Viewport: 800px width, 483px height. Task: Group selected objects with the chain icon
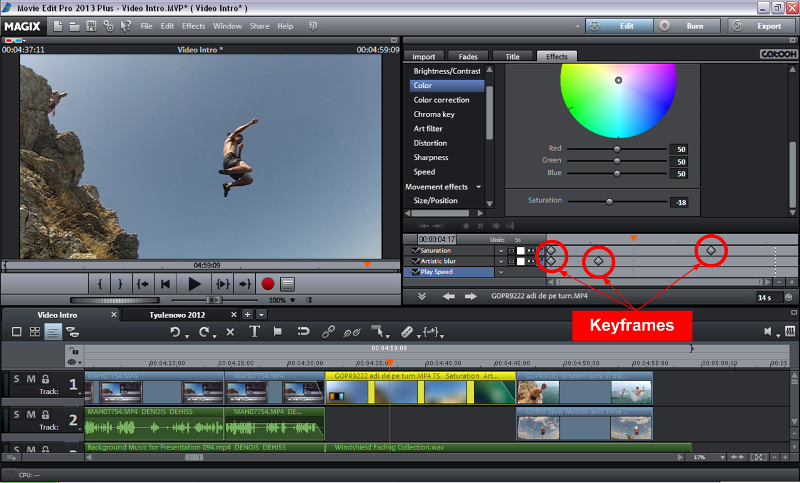328,332
